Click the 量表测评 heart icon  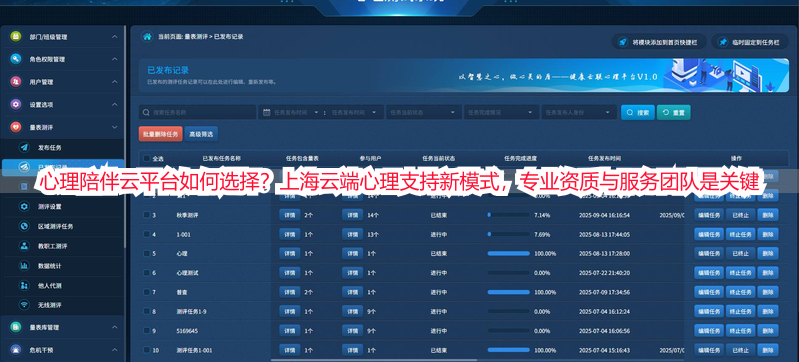[16, 127]
